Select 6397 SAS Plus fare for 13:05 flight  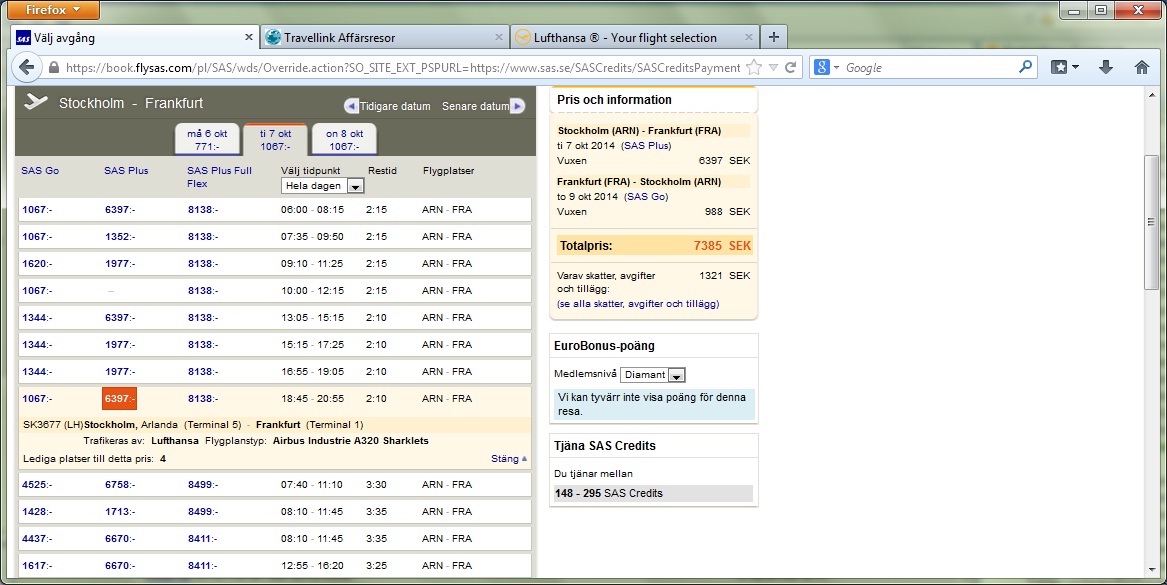click(120, 318)
